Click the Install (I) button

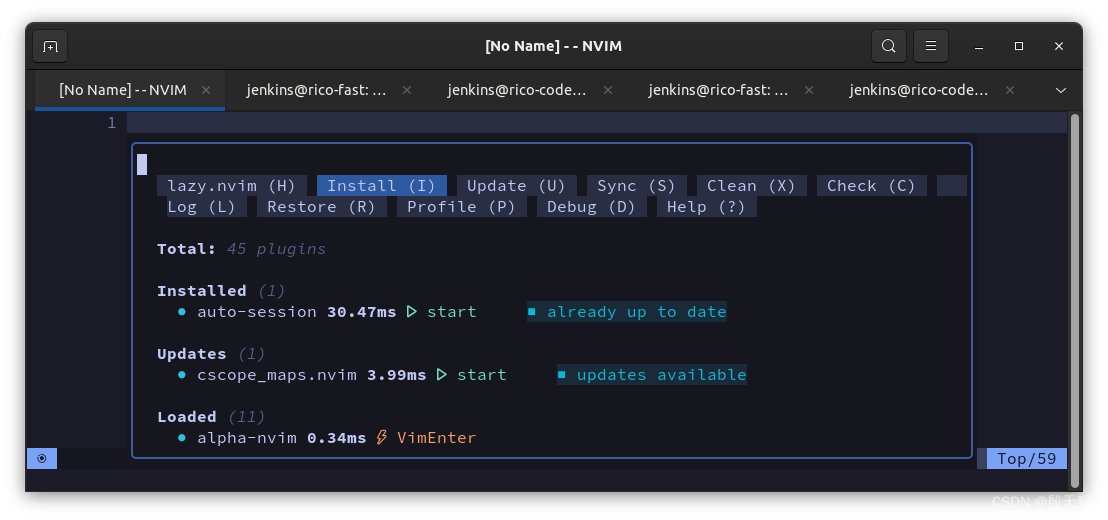click(382, 186)
